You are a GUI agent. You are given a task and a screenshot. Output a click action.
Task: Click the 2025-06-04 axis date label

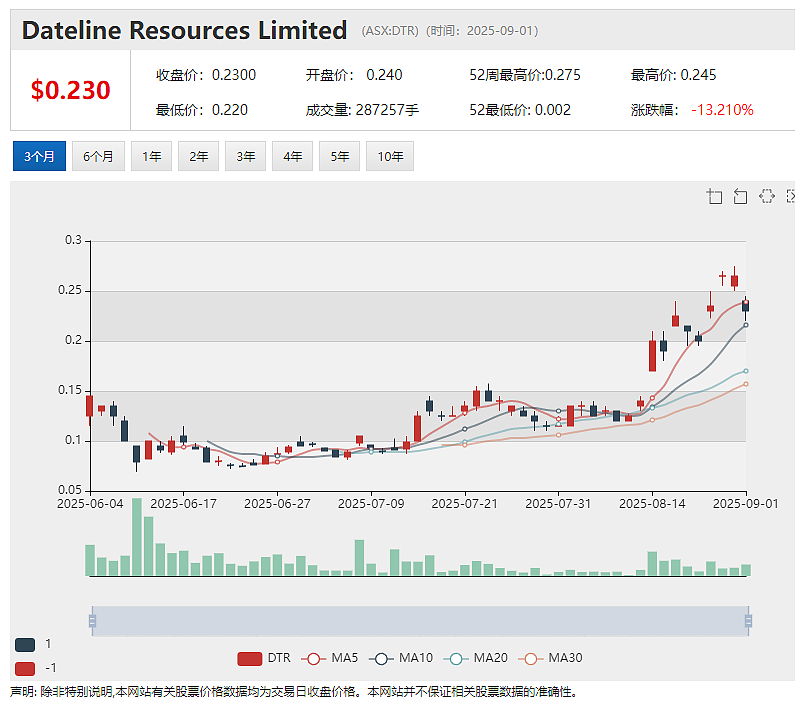(90, 504)
